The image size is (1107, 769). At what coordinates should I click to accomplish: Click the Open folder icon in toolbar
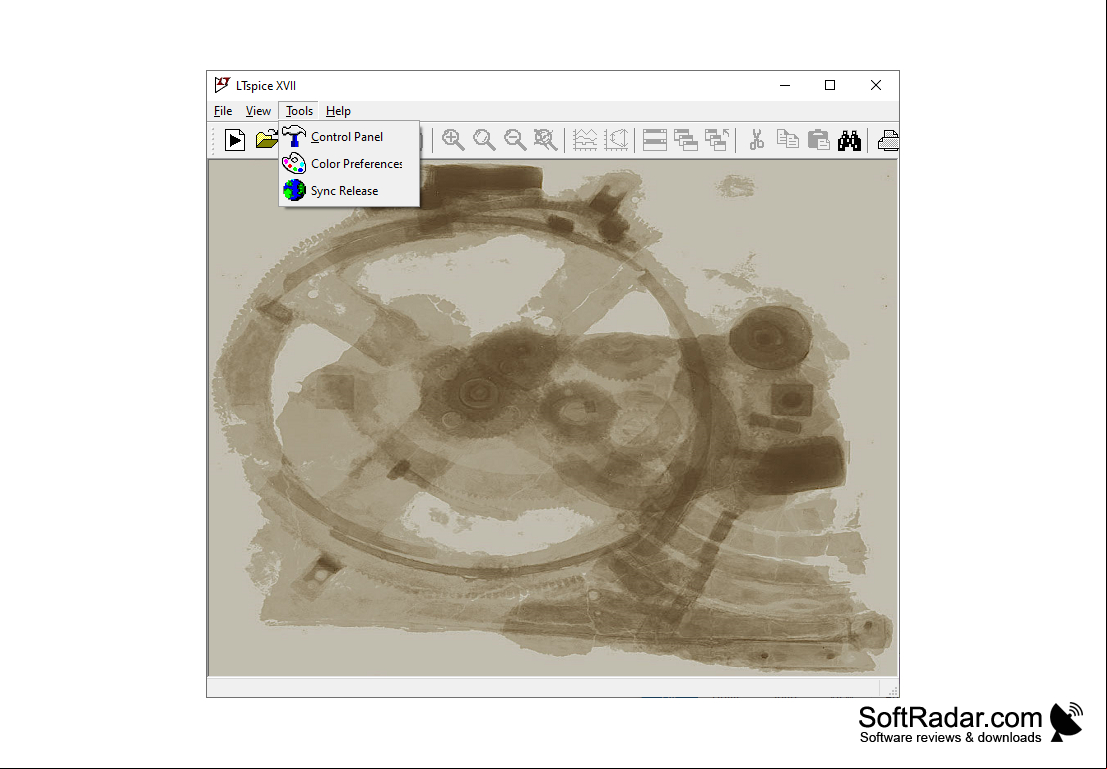coord(267,140)
